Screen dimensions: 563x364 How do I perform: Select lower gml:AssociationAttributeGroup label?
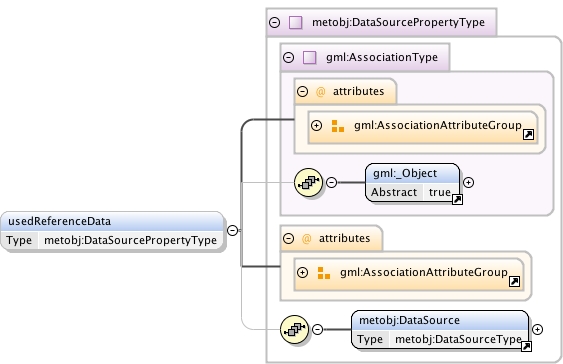click(424, 272)
